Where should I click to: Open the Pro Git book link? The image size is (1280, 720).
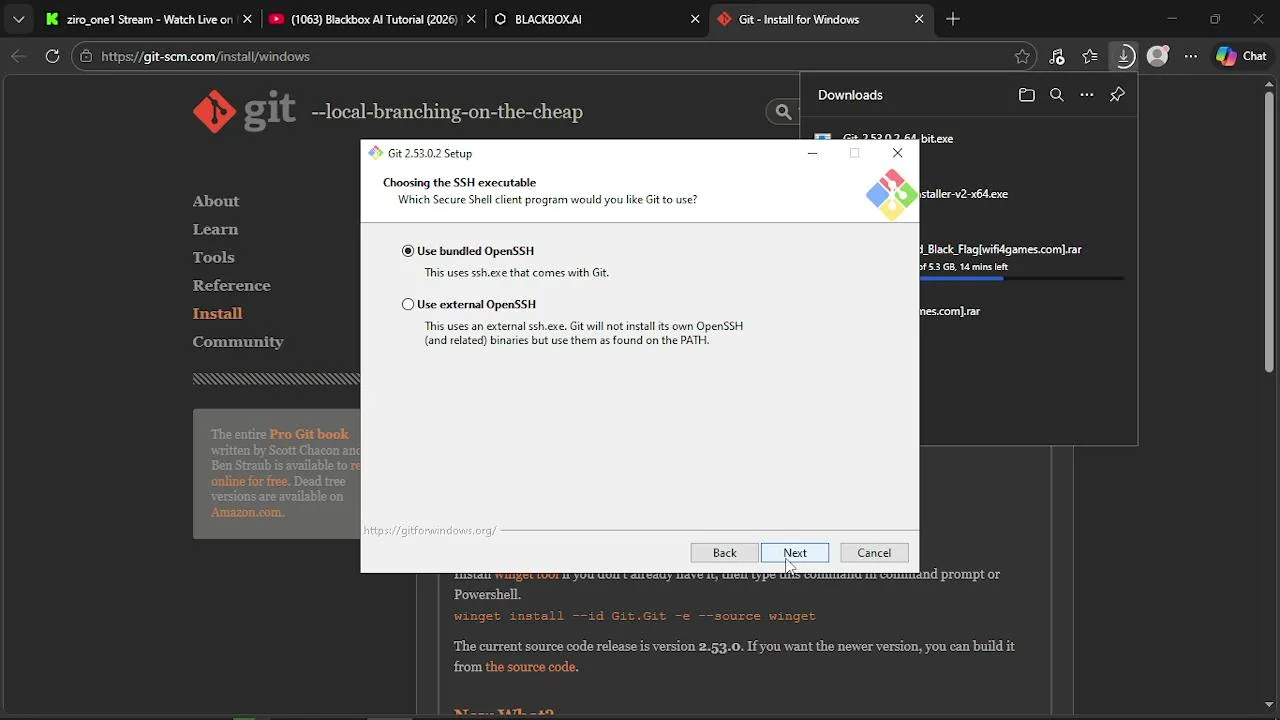pos(309,434)
